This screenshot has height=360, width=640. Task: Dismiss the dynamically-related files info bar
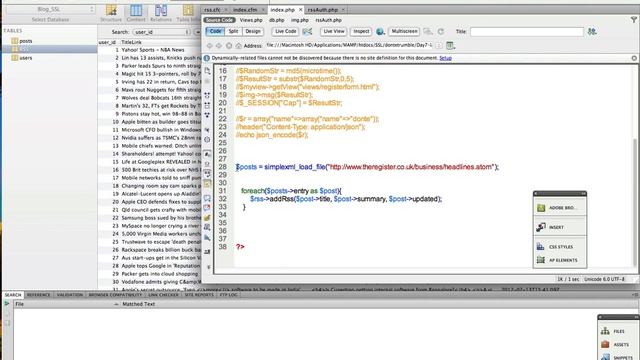point(634,58)
